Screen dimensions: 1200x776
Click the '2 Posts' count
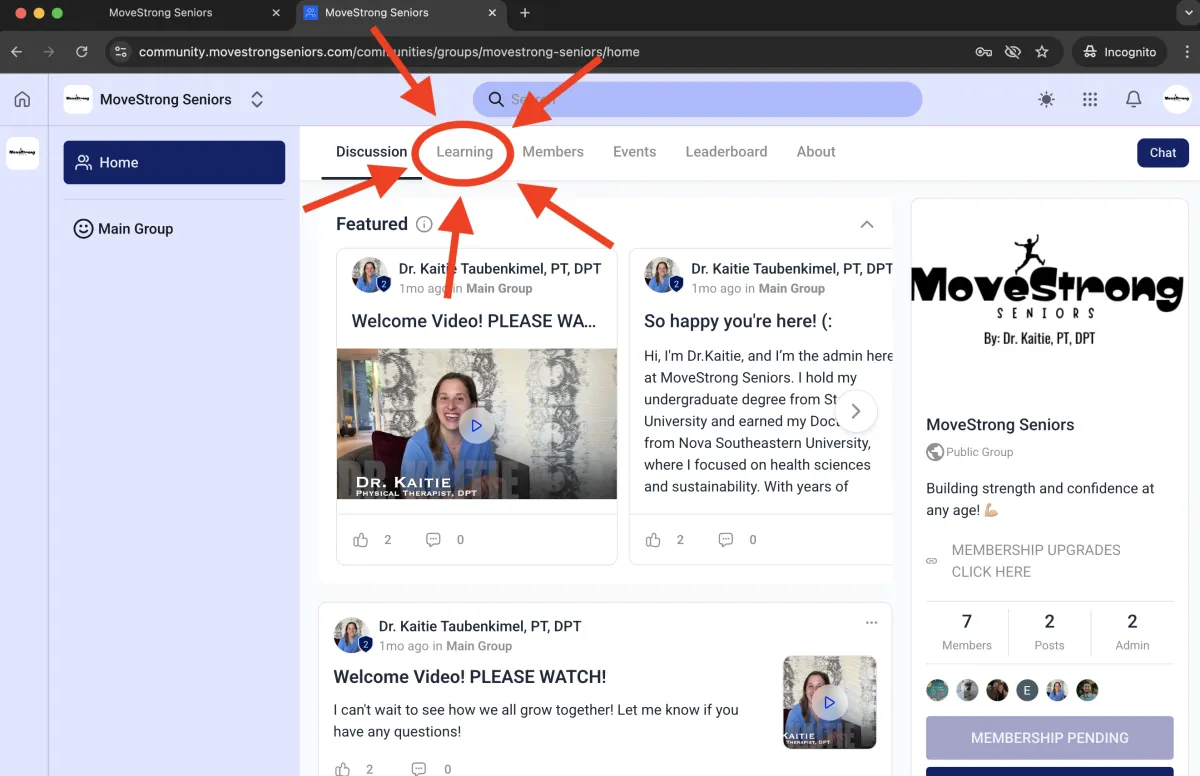(1049, 632)
